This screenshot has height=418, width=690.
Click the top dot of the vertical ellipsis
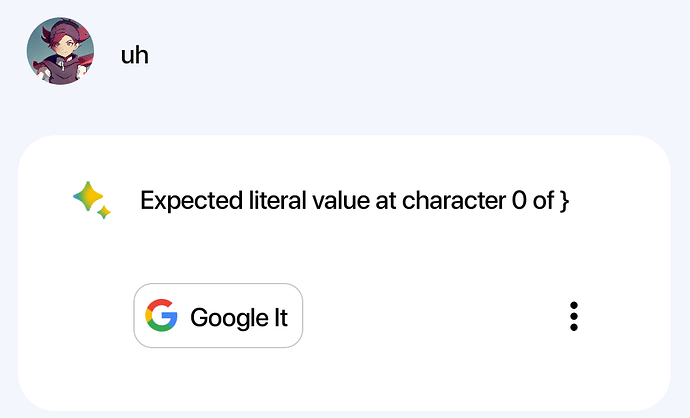click(x=574, y=304)
